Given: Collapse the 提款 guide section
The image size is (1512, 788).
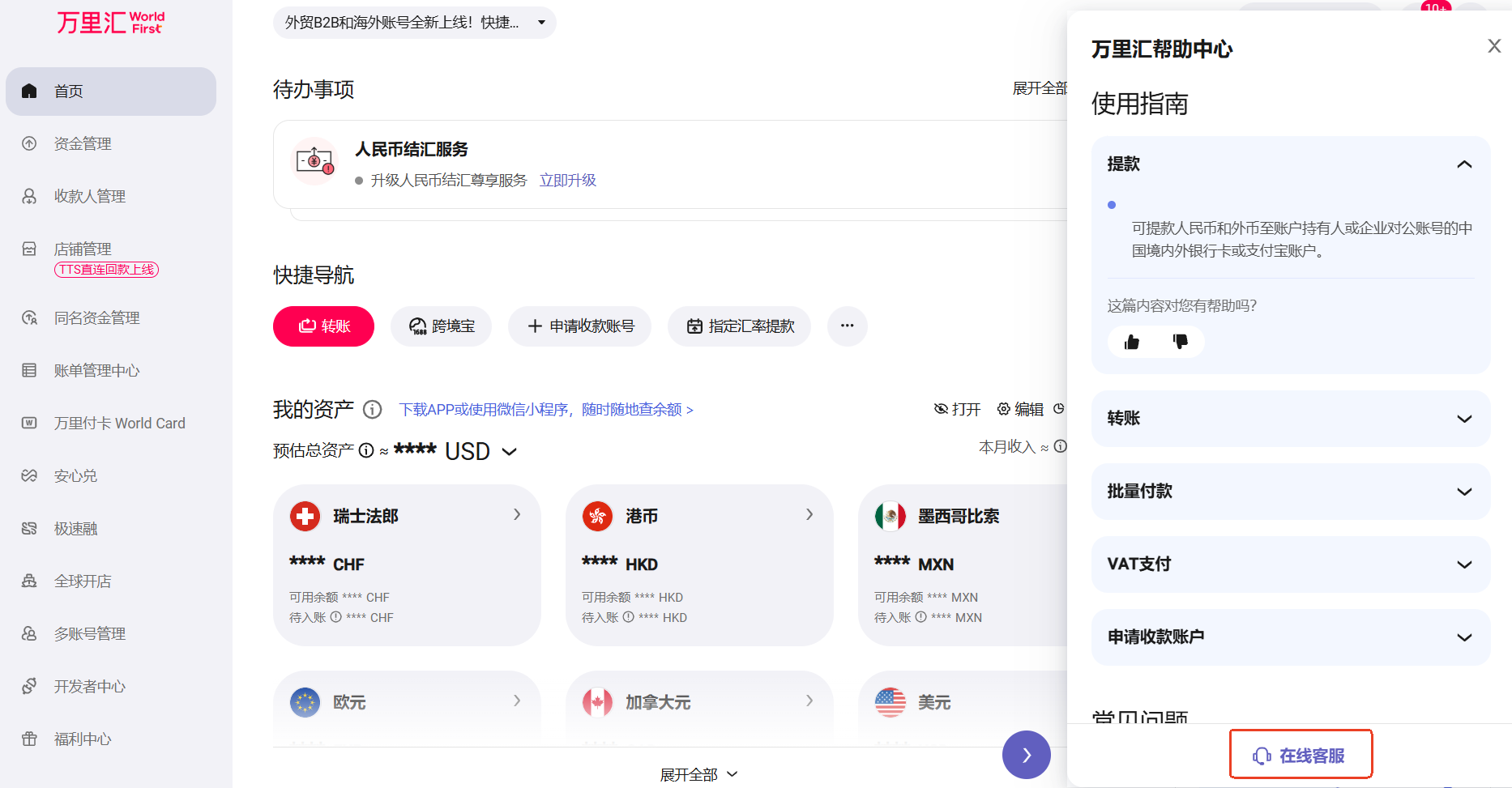Looking at the screenshot, I should tap(1463, 164).
